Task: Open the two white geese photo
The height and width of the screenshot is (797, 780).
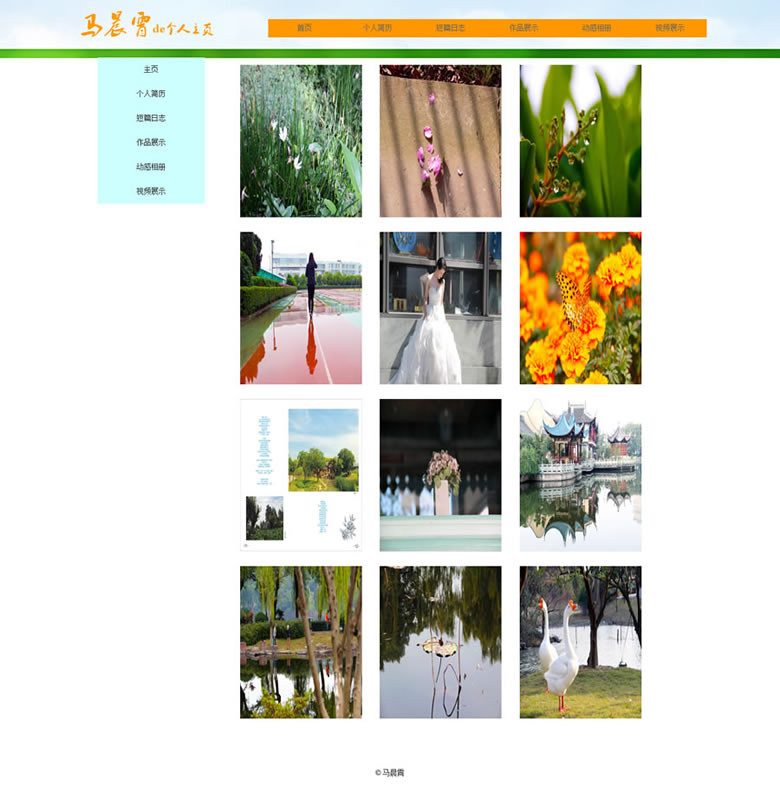Action: pos(580,642)
